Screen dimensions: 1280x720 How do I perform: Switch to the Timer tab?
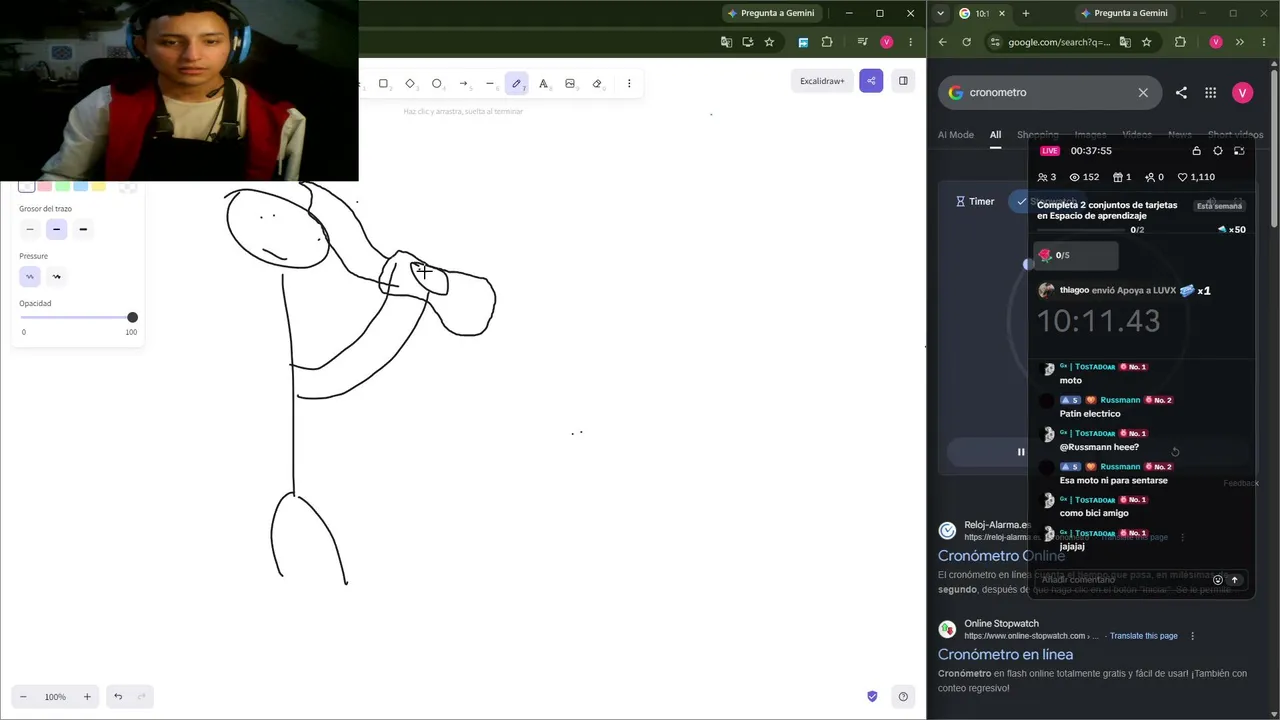pyautogui.click(x=975, y=201)
